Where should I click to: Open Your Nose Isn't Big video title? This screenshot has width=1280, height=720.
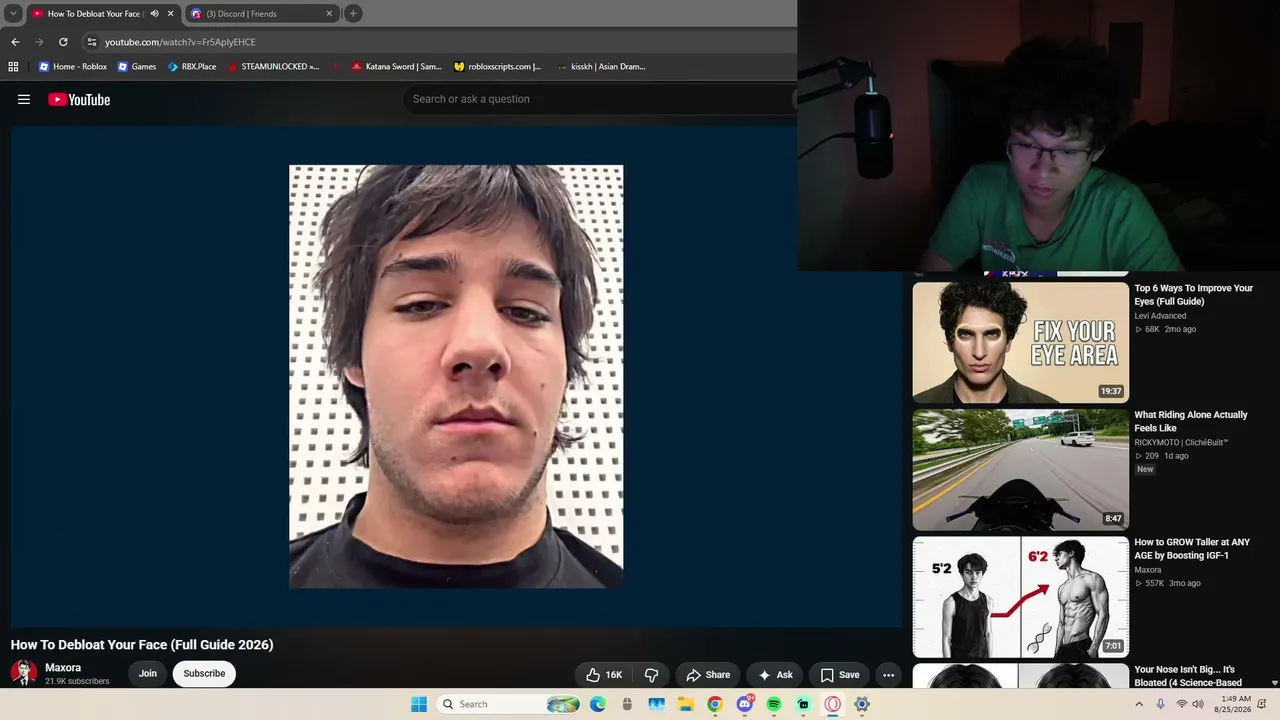1188,676
